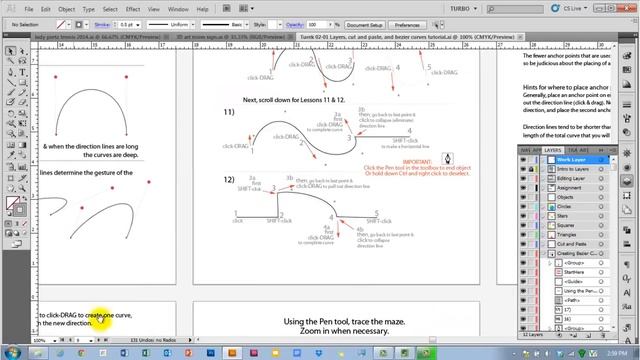Screen dimensions: 640x360
Task: Click Go to Bridge icon
Action: [x=227, y=9]
